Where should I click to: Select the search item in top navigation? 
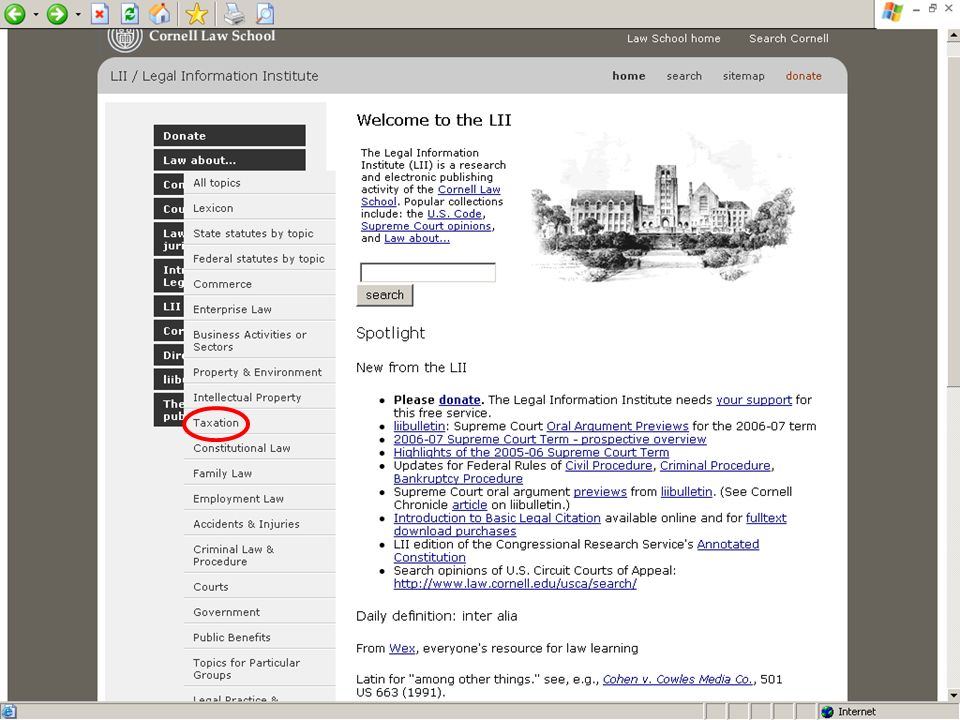pyautogui.click(x=684, y=76)
